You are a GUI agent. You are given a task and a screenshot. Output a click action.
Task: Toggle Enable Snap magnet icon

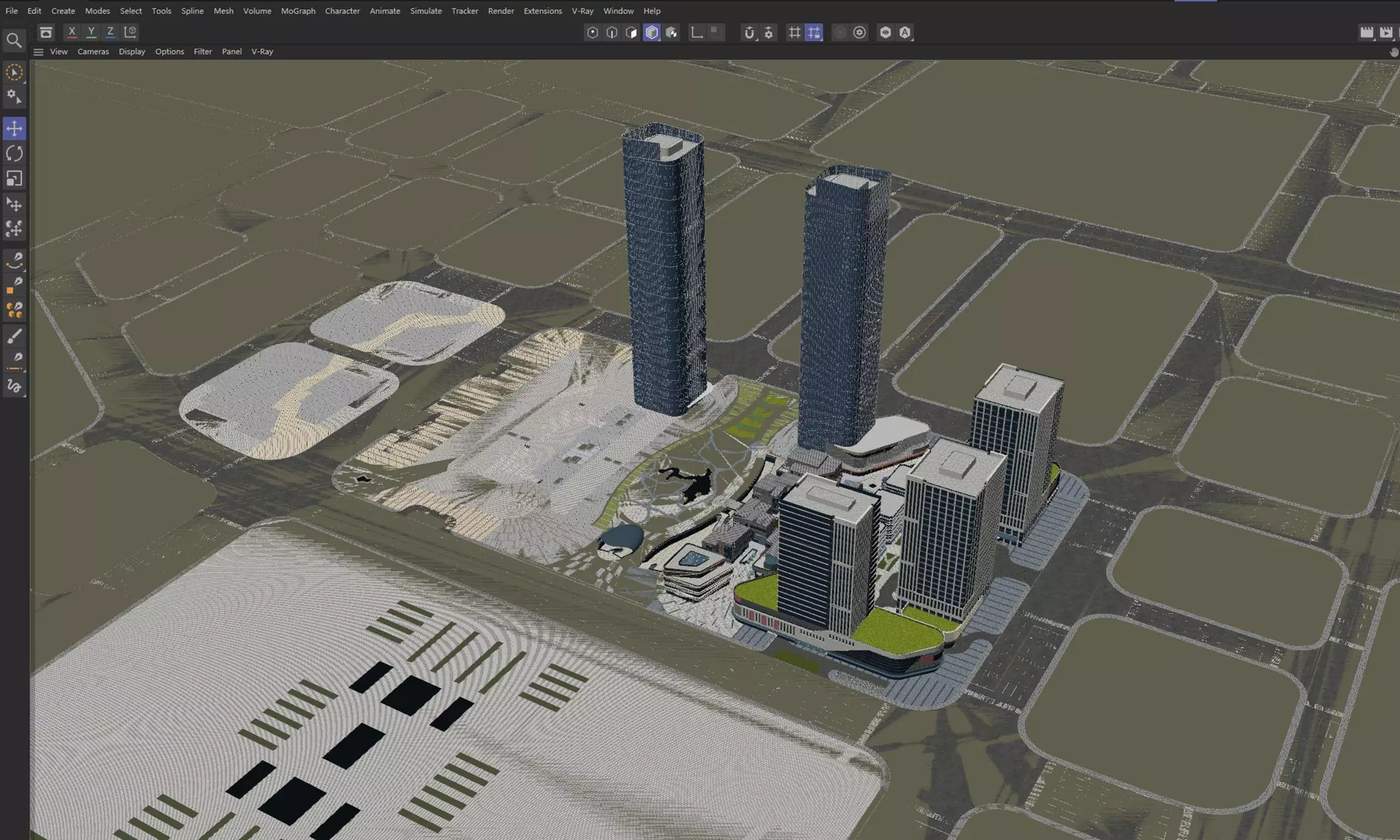749,32
